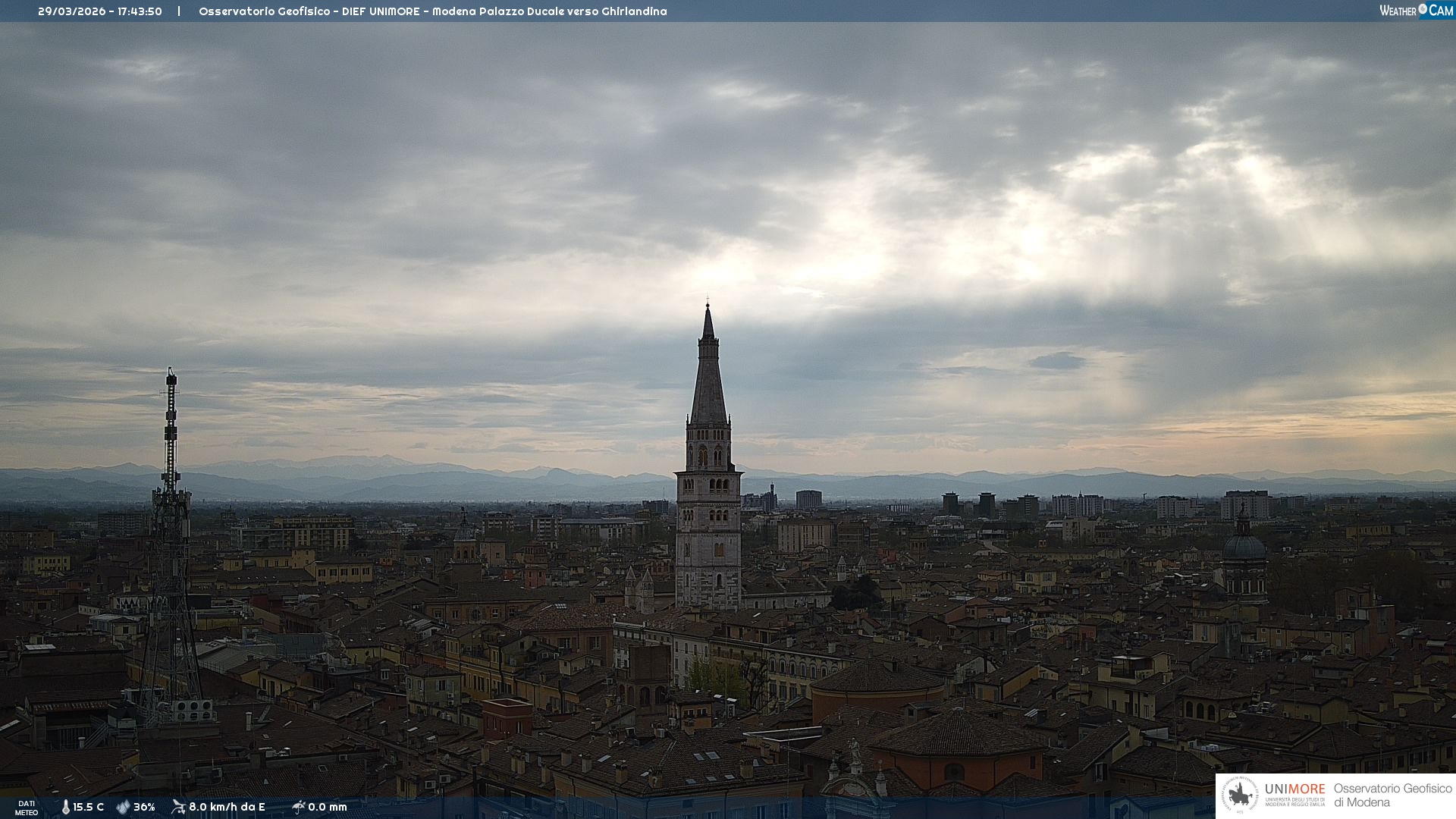Click the telecom antenna tower top
This screenshot has width=1456, height=819.
(x=171, y=375)
